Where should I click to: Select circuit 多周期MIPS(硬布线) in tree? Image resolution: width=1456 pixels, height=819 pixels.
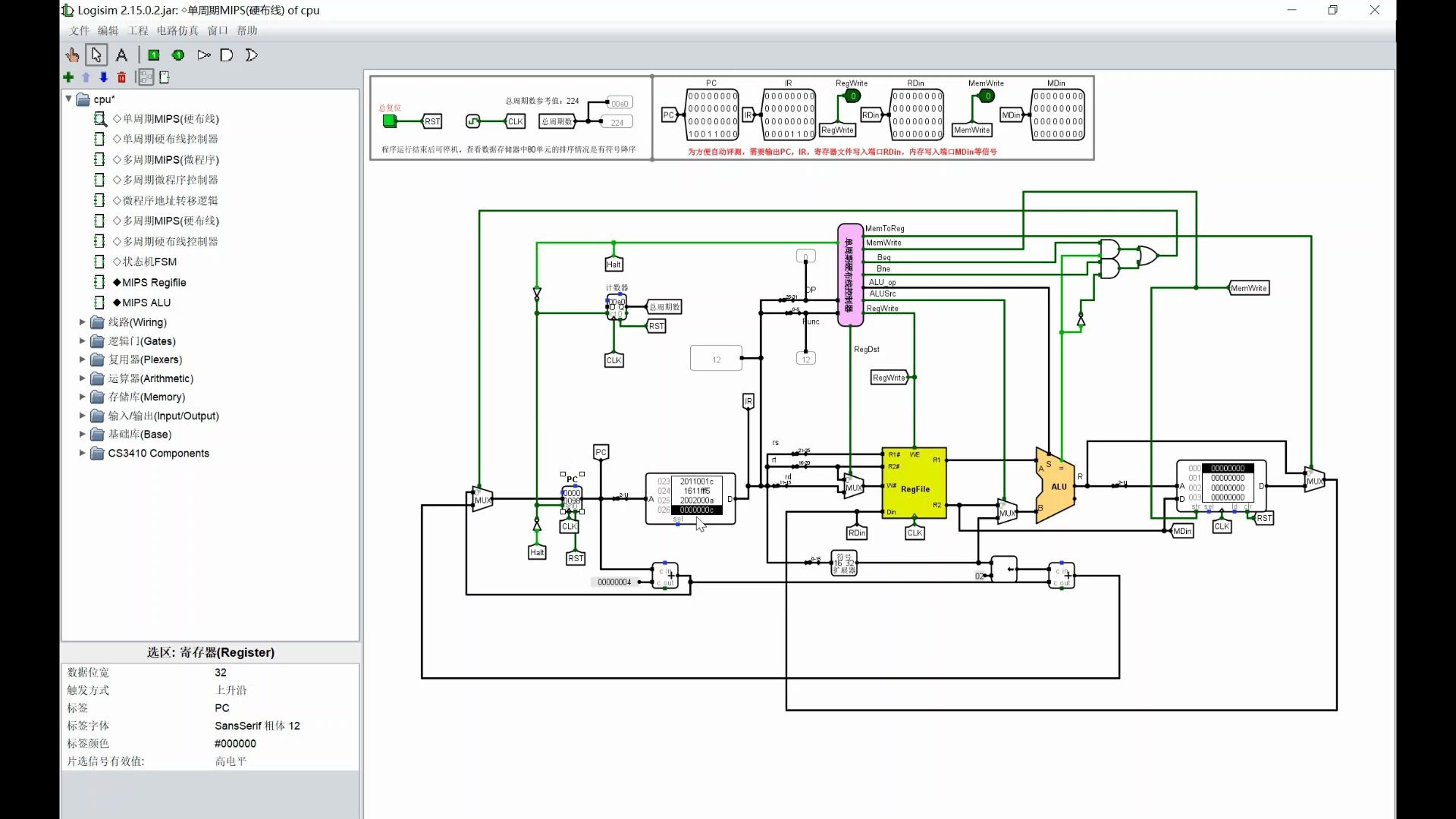(x=166, y=221)
